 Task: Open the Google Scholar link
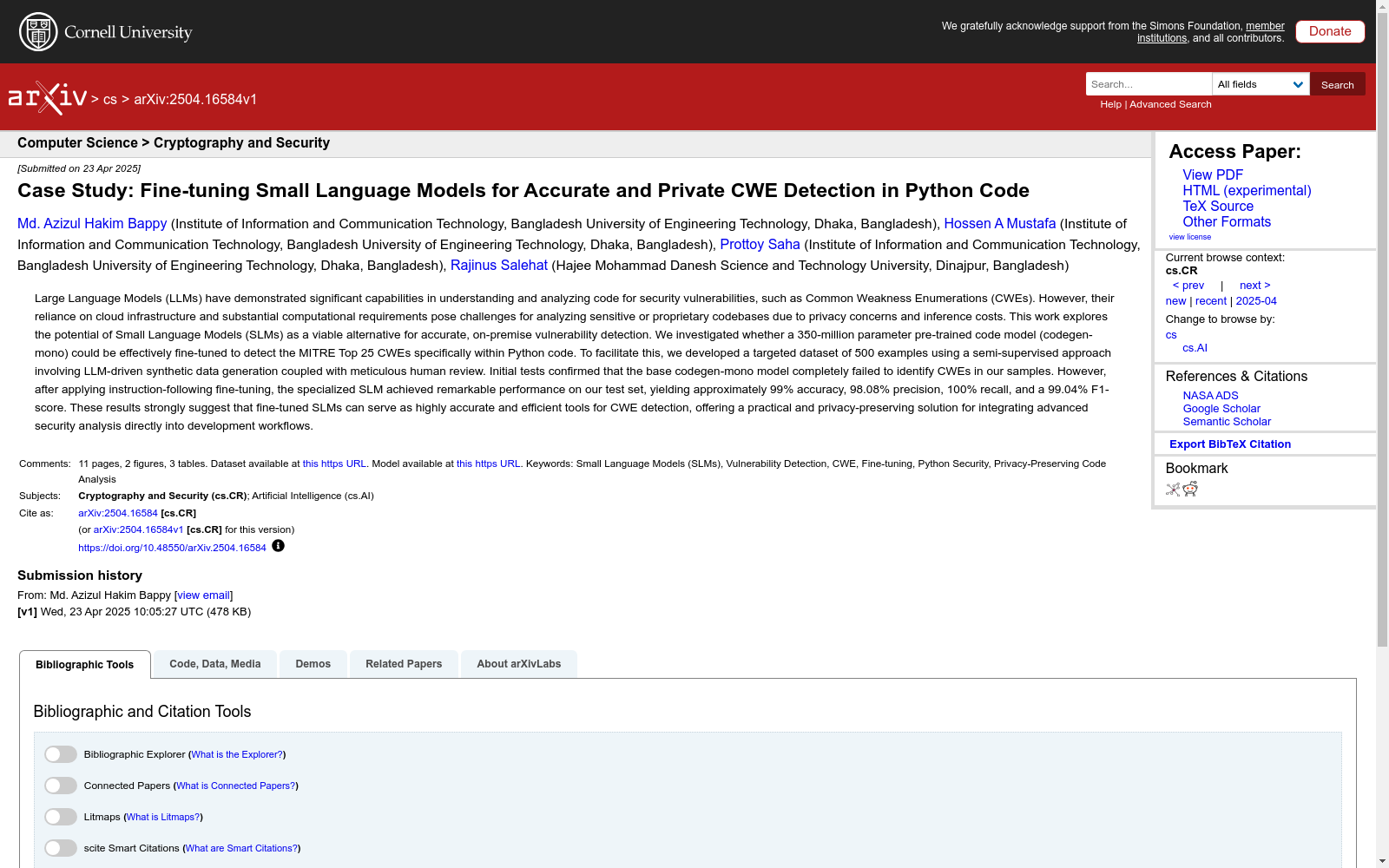click(1221, 409)
